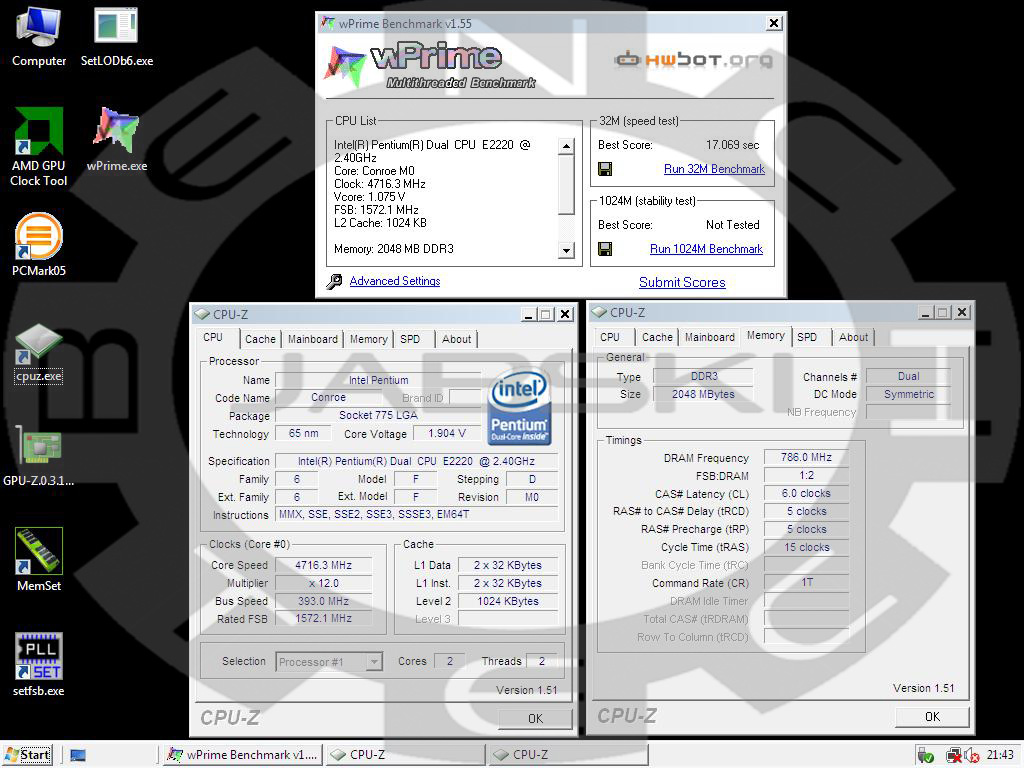
Task: Select the GPU-Z desktop icon
Action: point(39,456)
